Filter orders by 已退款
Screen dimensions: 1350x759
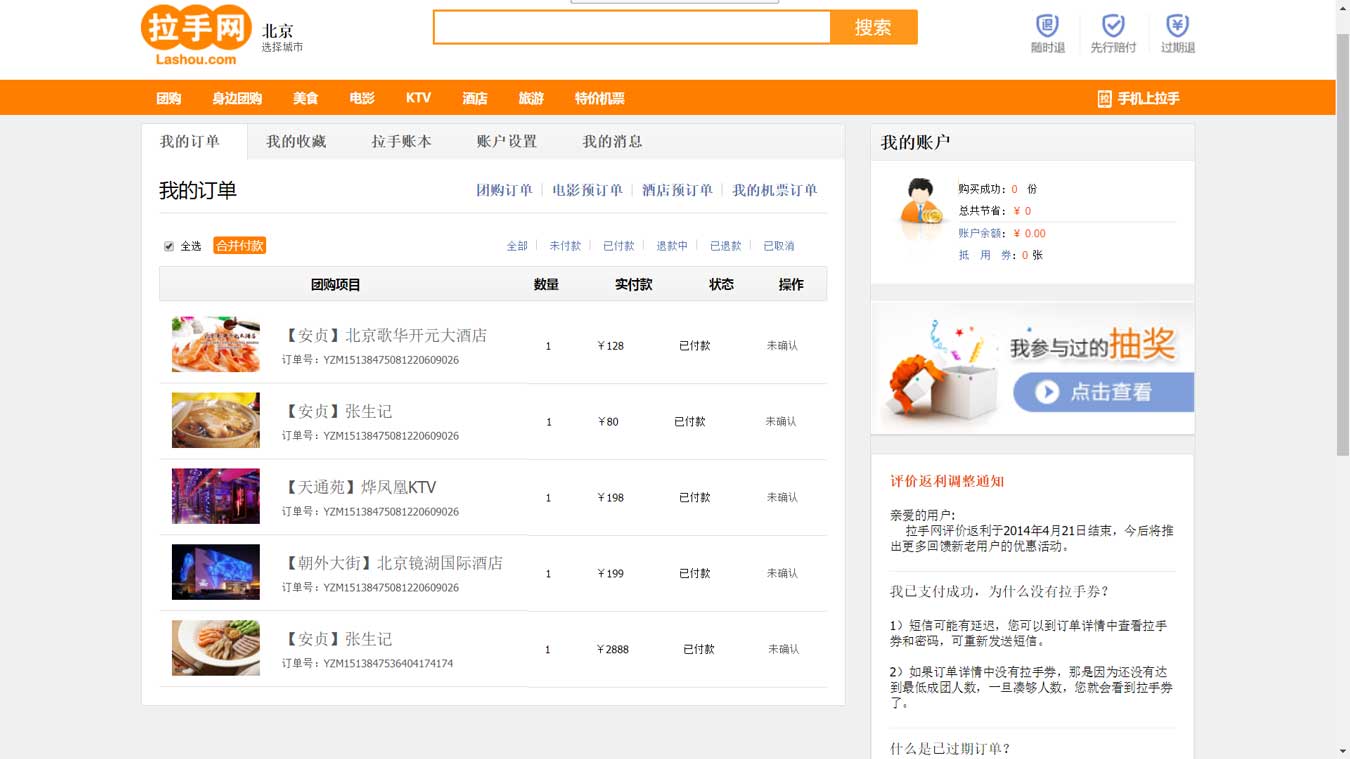click(726, 246)
